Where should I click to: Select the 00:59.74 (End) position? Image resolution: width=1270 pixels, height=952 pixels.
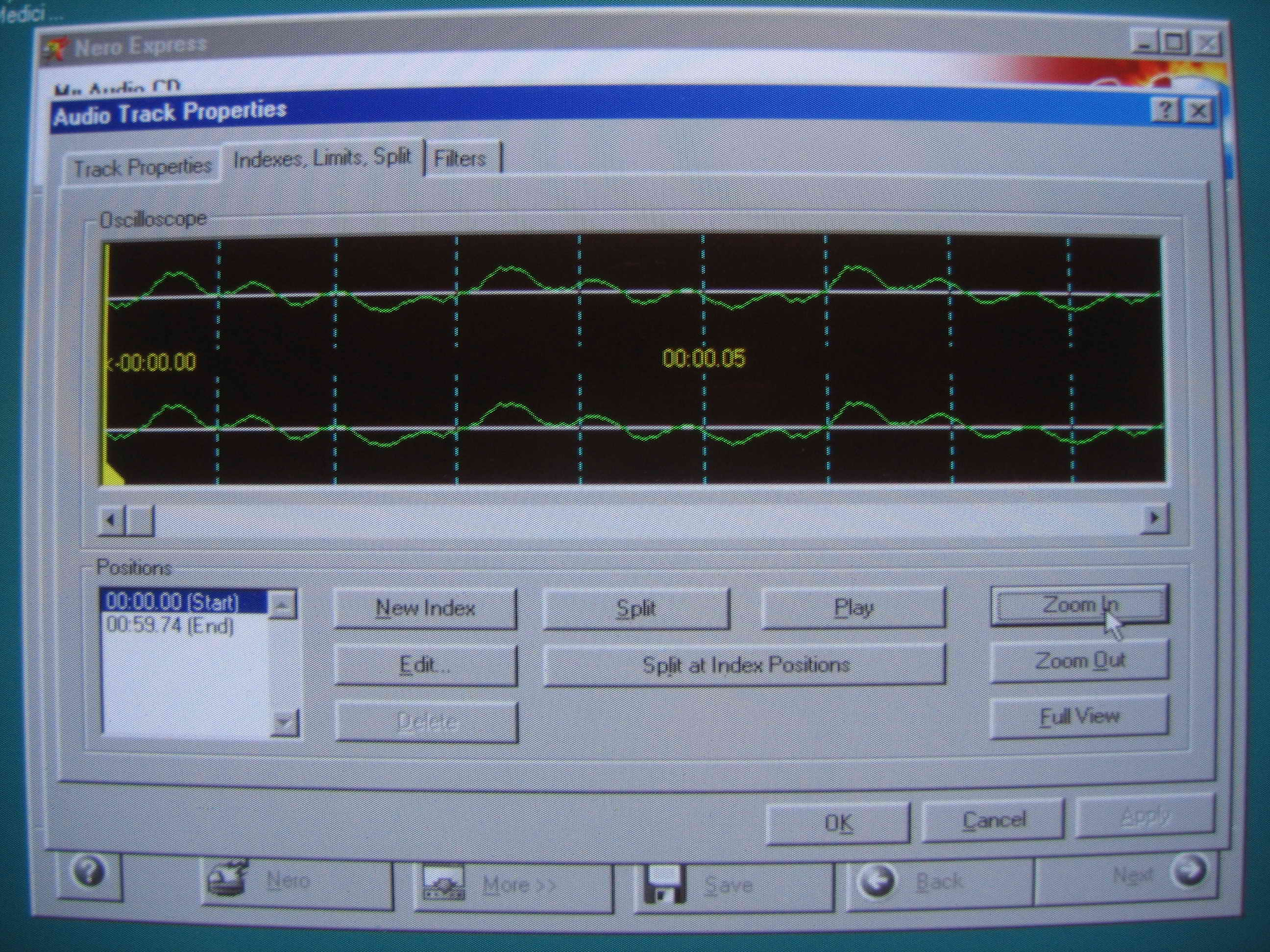coord(171,626)
